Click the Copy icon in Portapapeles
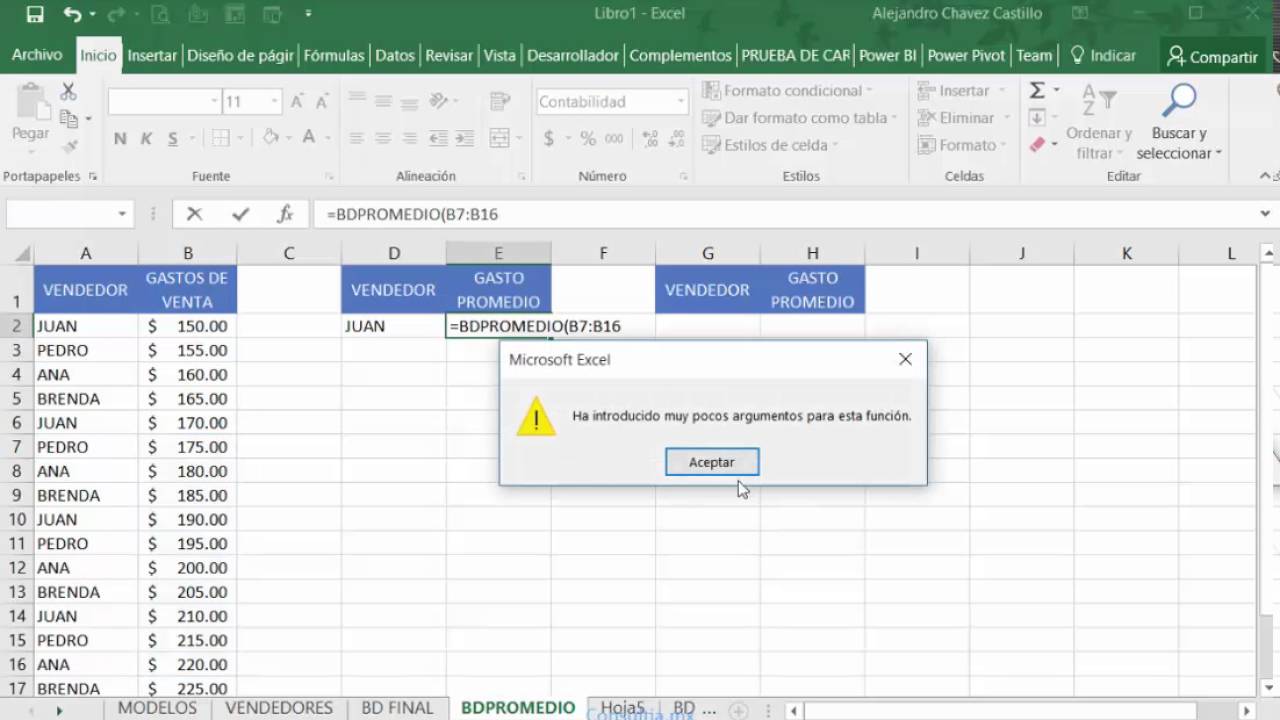Screen dimensions: 1280x720 coord(68,119)
